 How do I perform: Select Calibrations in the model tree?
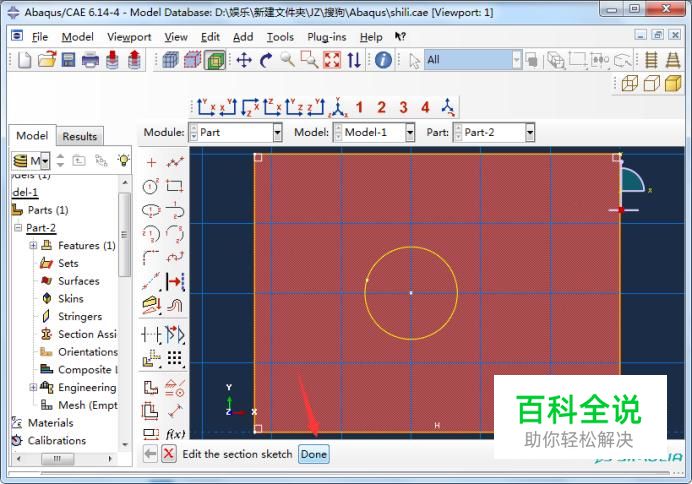pyautogui.click(x=56, y=440)
